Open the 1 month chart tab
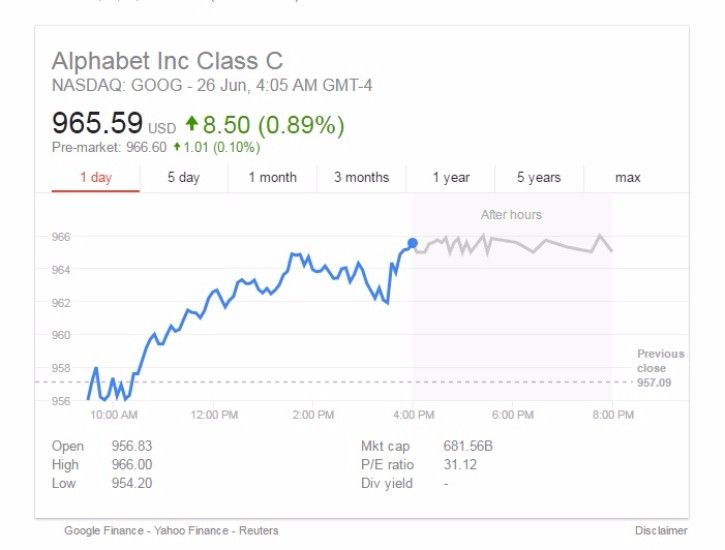Image resolution: width=725 pixels, height=550 pixels. (x=272, y=178)
